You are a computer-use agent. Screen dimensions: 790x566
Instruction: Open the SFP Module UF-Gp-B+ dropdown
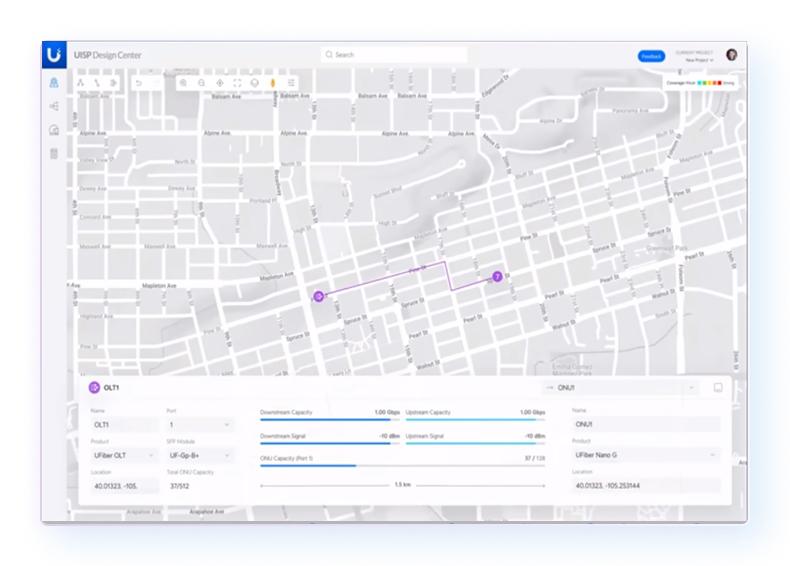pos(200,455)
